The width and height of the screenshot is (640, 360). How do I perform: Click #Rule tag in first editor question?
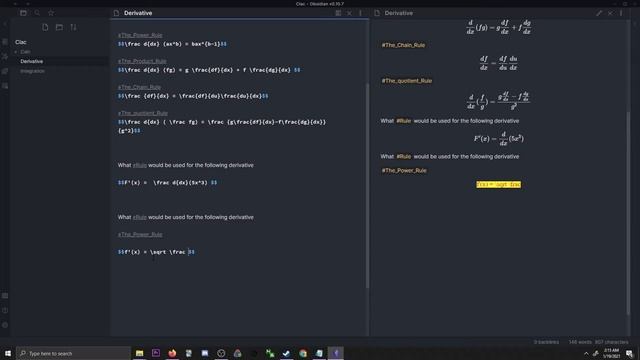[x=140, y=165]
